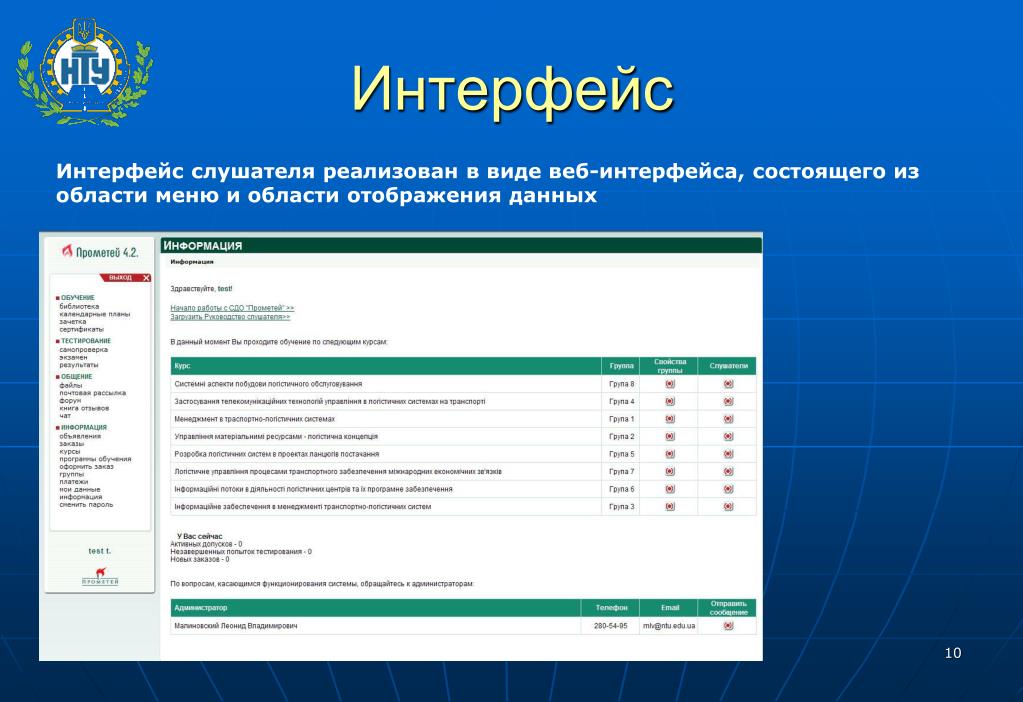The image size is (1023, 702).
Task: Select оформить заказ menu item
Action: point(86,466)
